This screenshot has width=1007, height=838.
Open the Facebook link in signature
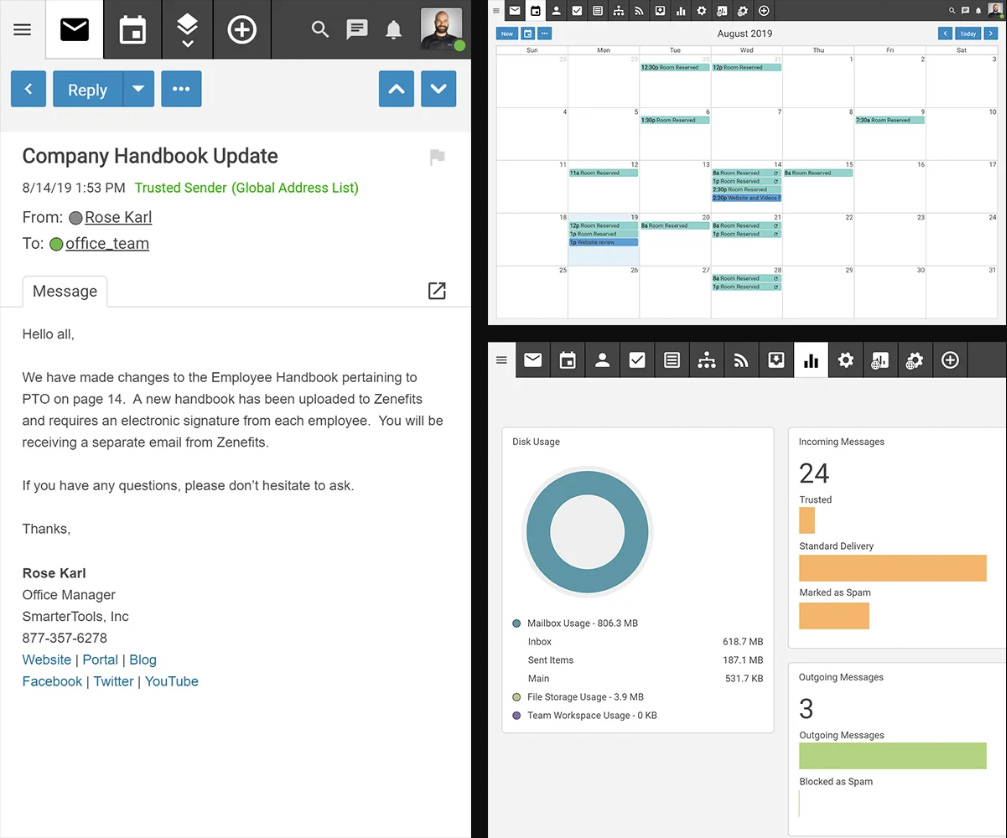[52, 681]
